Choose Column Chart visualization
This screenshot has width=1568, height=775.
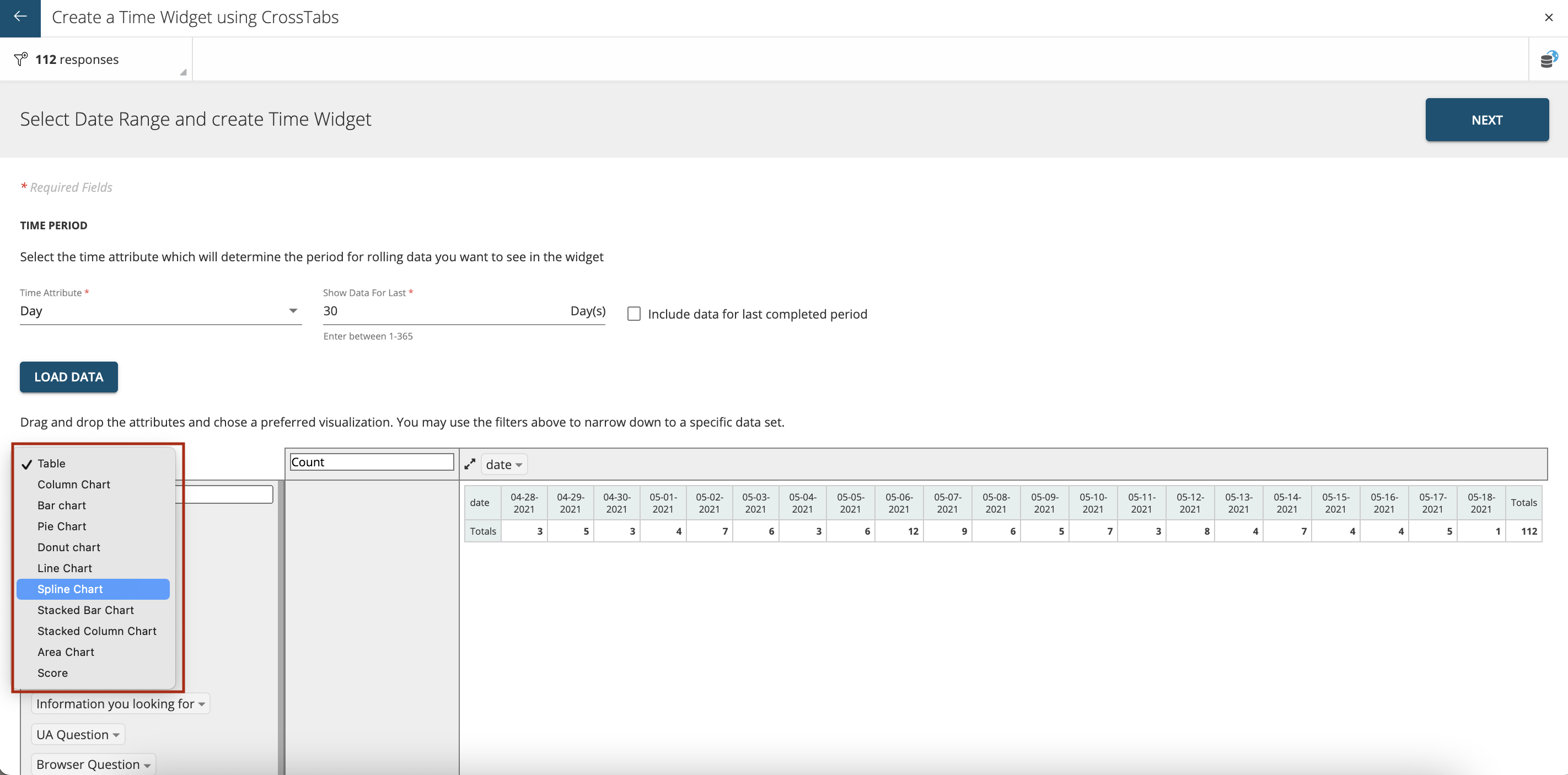coord(93,484)
